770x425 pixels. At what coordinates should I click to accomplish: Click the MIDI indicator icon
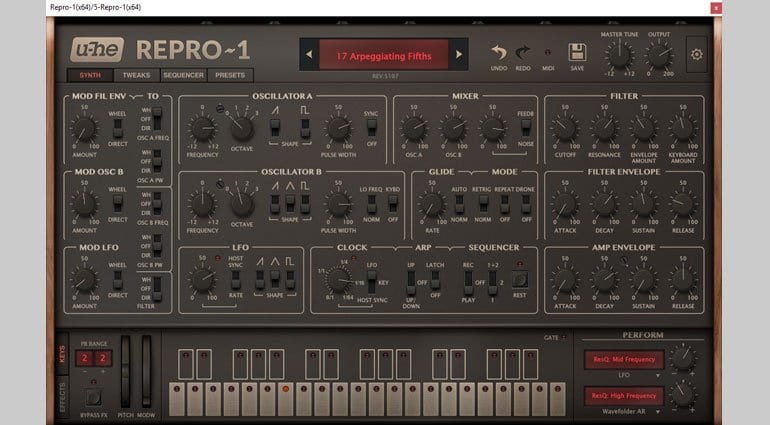coord(548,52)
